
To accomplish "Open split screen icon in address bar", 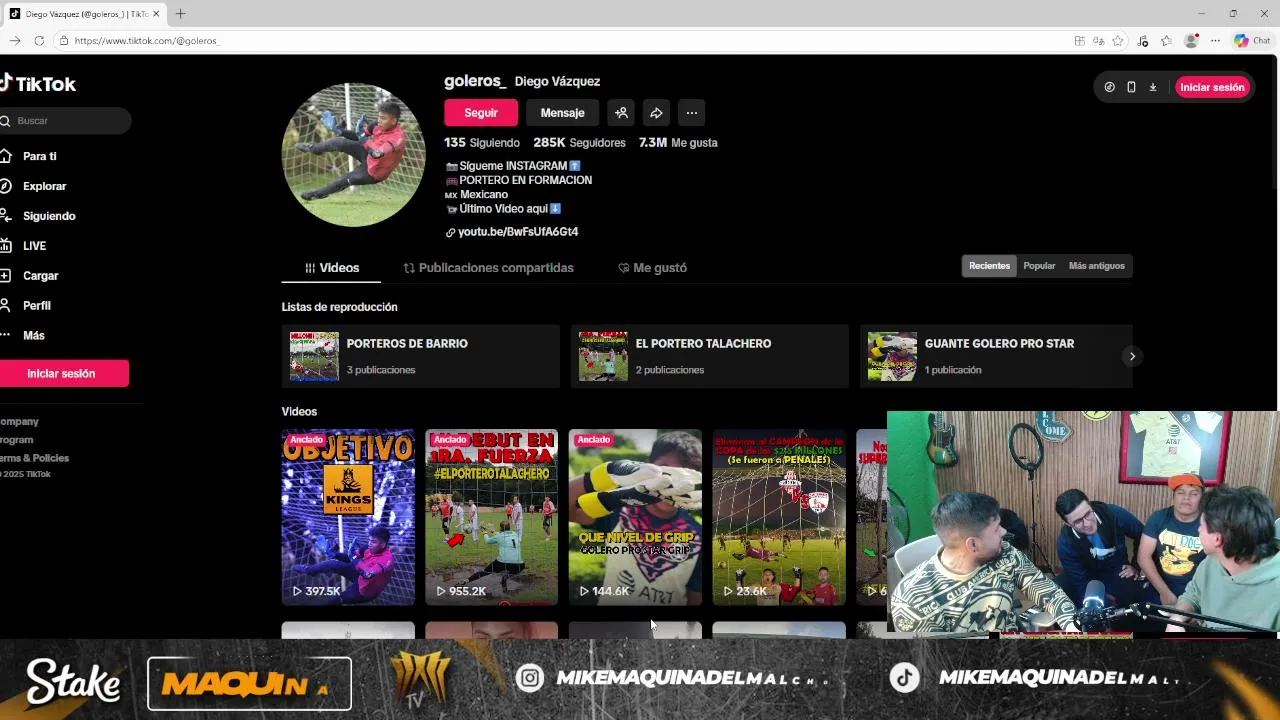I will pos(1079,41).
